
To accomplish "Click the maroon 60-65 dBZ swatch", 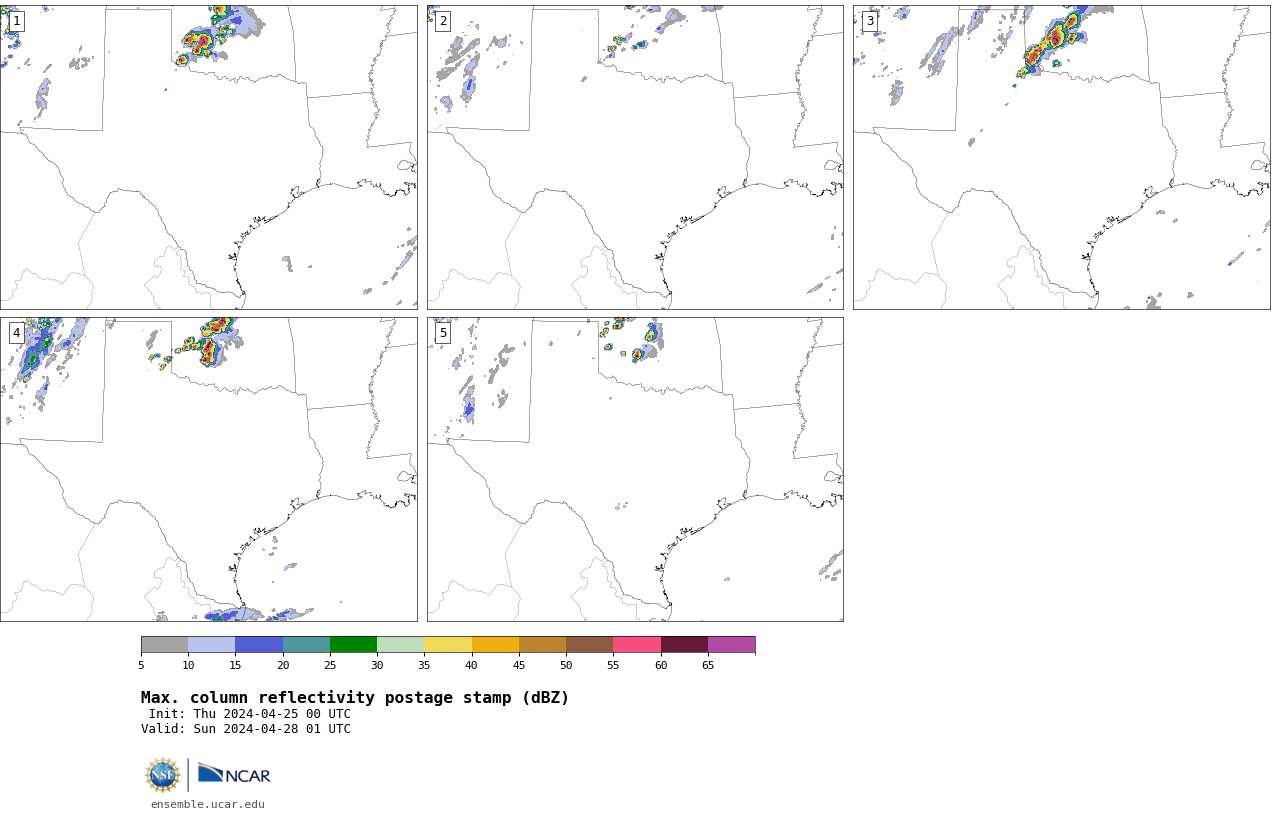I will coord(684,644).
